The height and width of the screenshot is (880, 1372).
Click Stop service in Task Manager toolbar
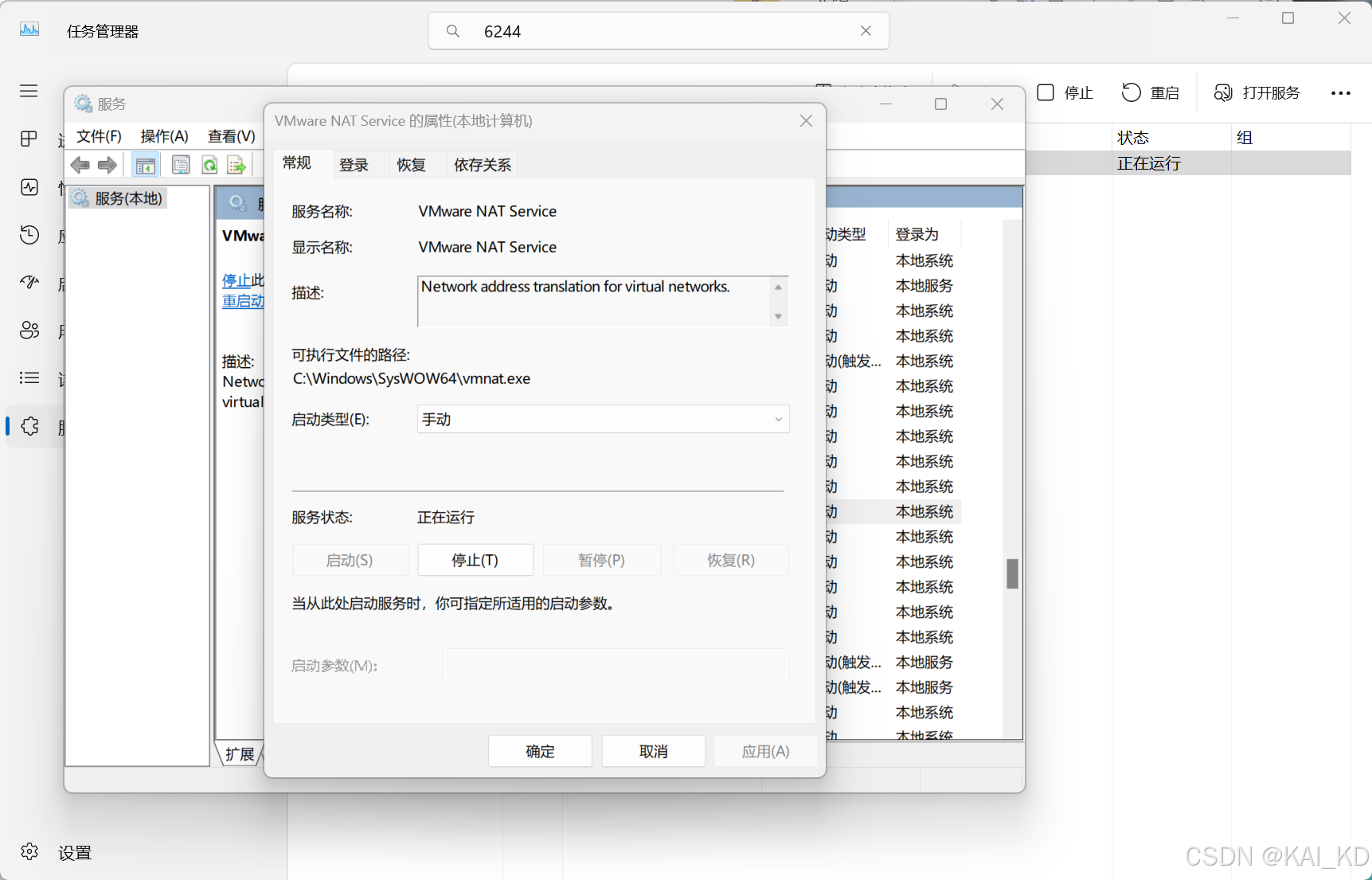click(x=1065, y=92)
